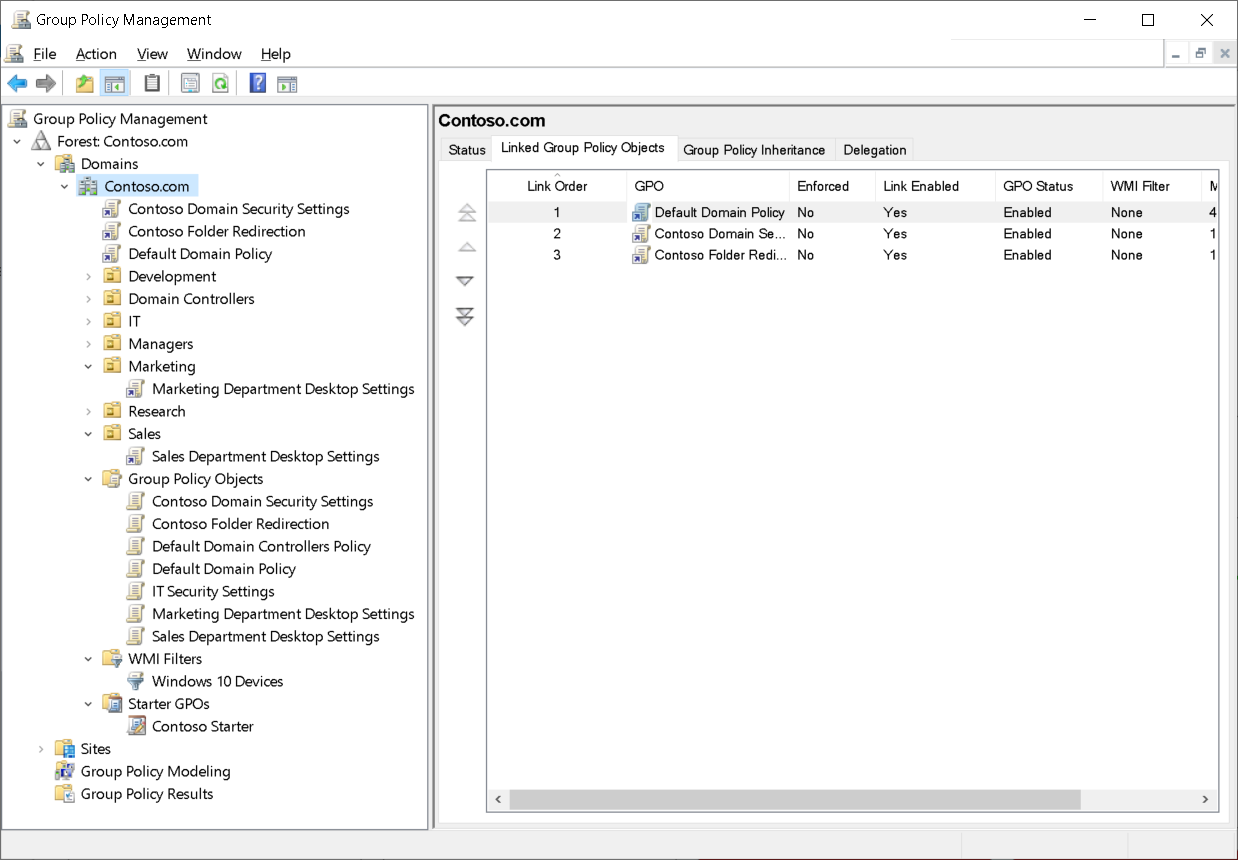Click the Forward navigation arrow icon
The image size is (1238, 860).
click(x=45, y=83)
